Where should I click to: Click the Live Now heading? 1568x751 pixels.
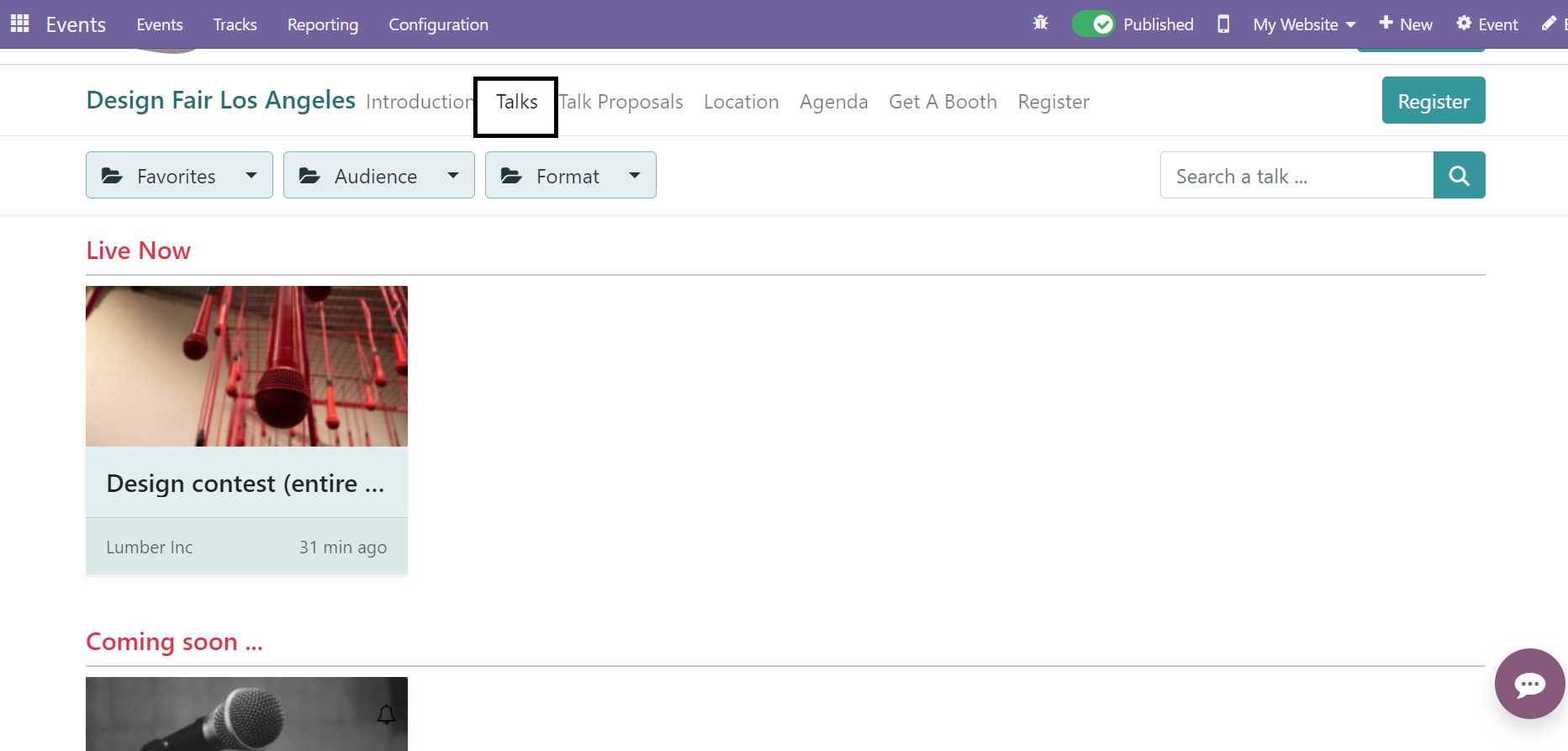[x=139, y=251]
